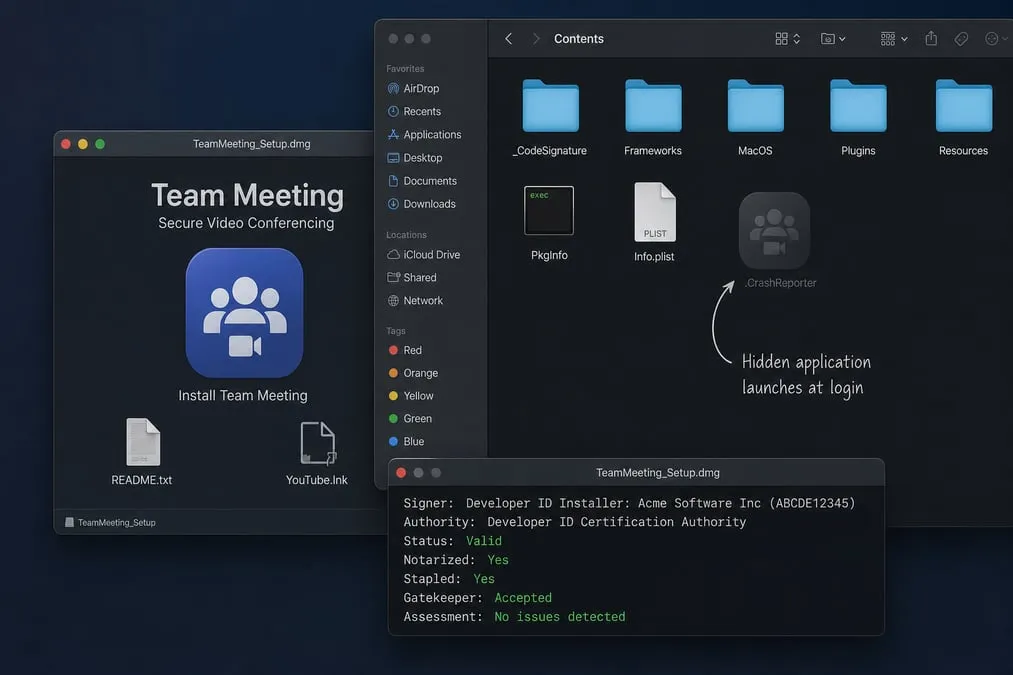This screenshot has width=1013, height=675.
Task: Click the Team Meeting heading text
Action: point(247,195)
